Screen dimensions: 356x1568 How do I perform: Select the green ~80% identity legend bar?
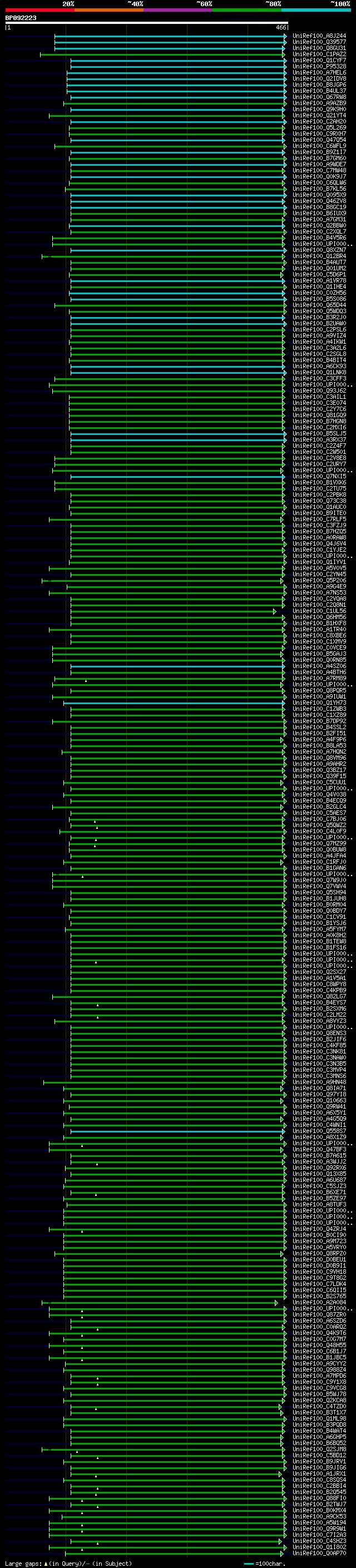[x=247, y=10]
